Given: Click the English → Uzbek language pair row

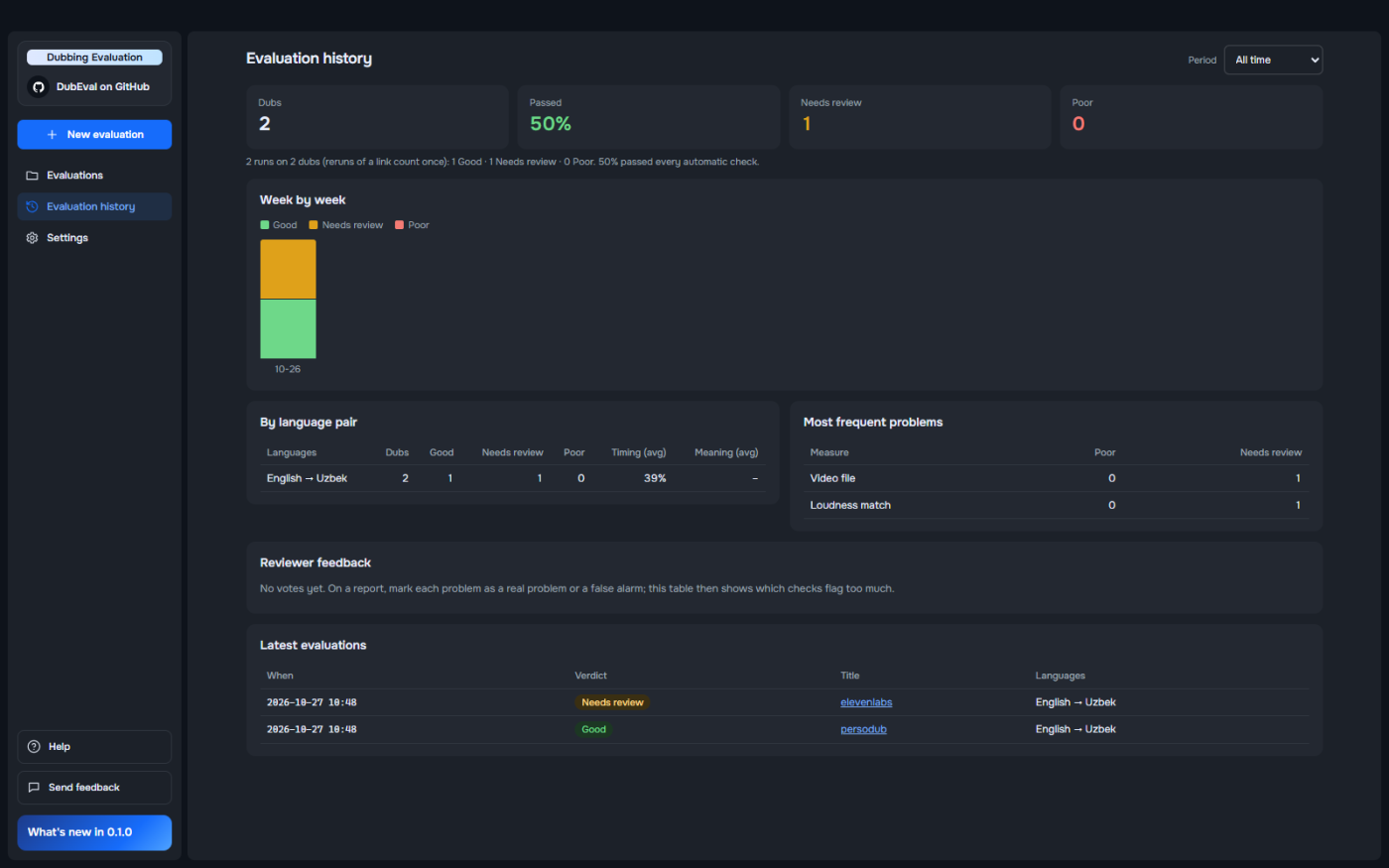Looking at the screenshot, I should tap(513, 478).
